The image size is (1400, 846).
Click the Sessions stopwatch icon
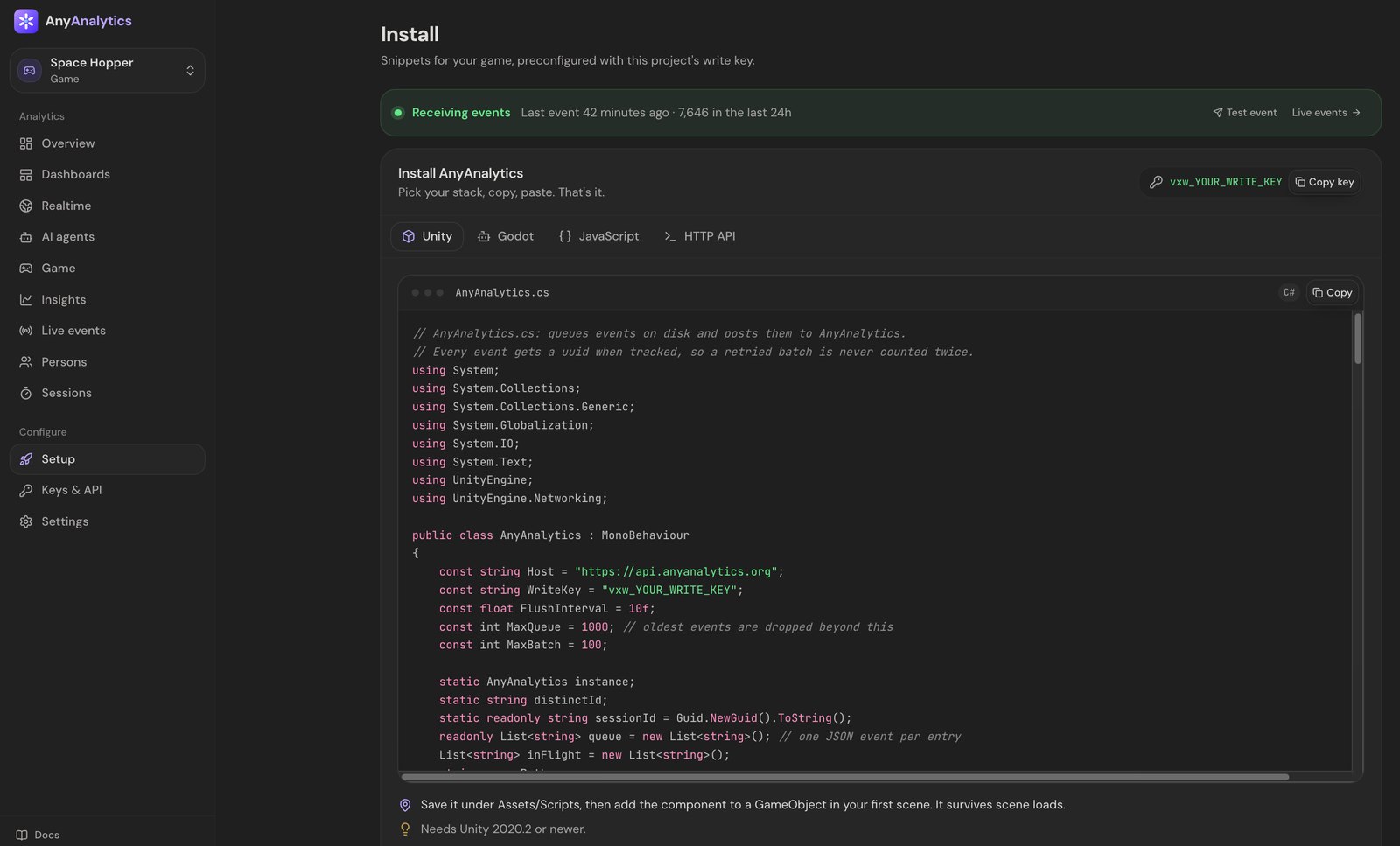(26, 394)
